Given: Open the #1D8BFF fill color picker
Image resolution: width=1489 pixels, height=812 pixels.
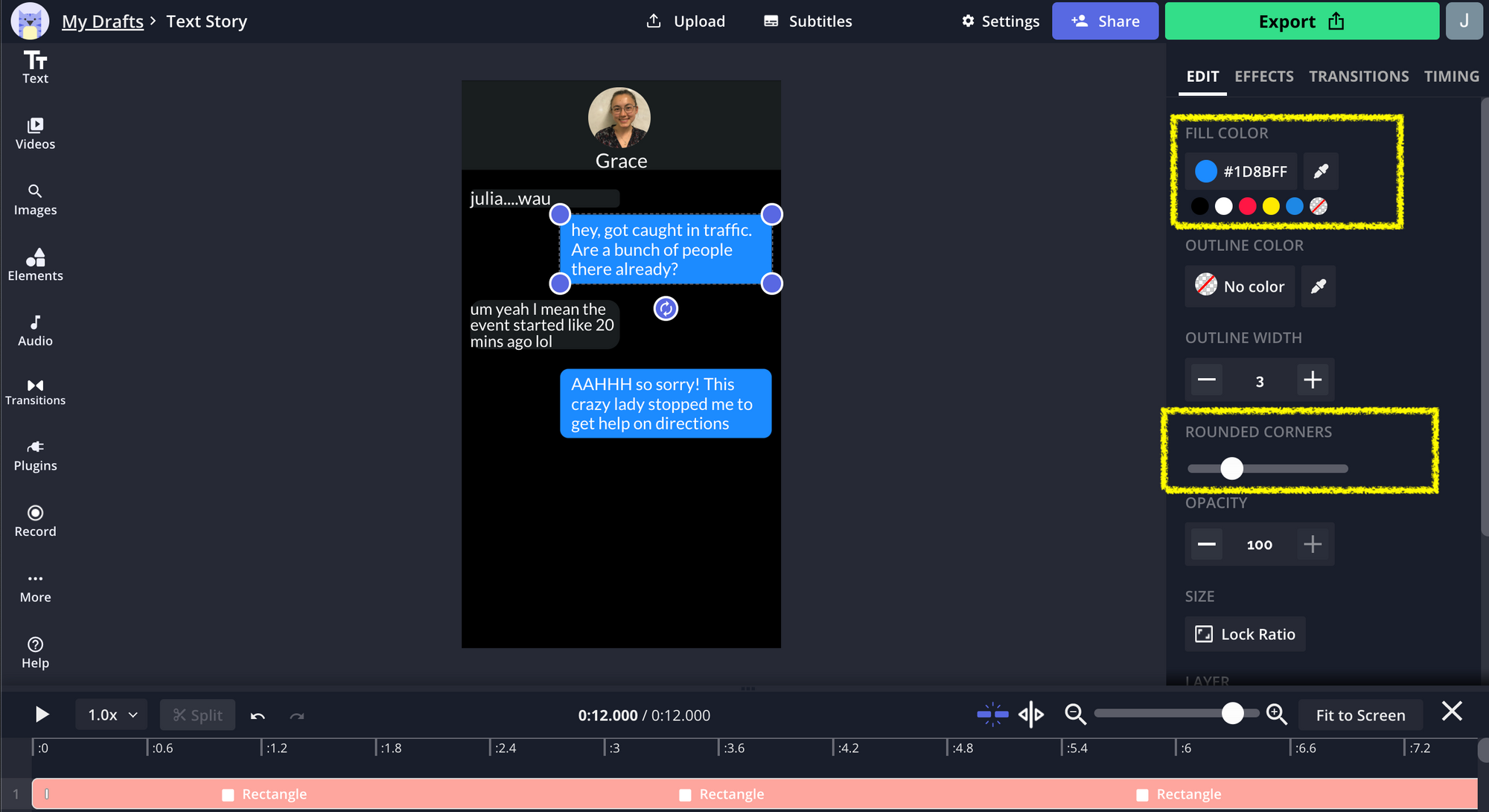Looking at the screenshot, I should point(1241,171).
